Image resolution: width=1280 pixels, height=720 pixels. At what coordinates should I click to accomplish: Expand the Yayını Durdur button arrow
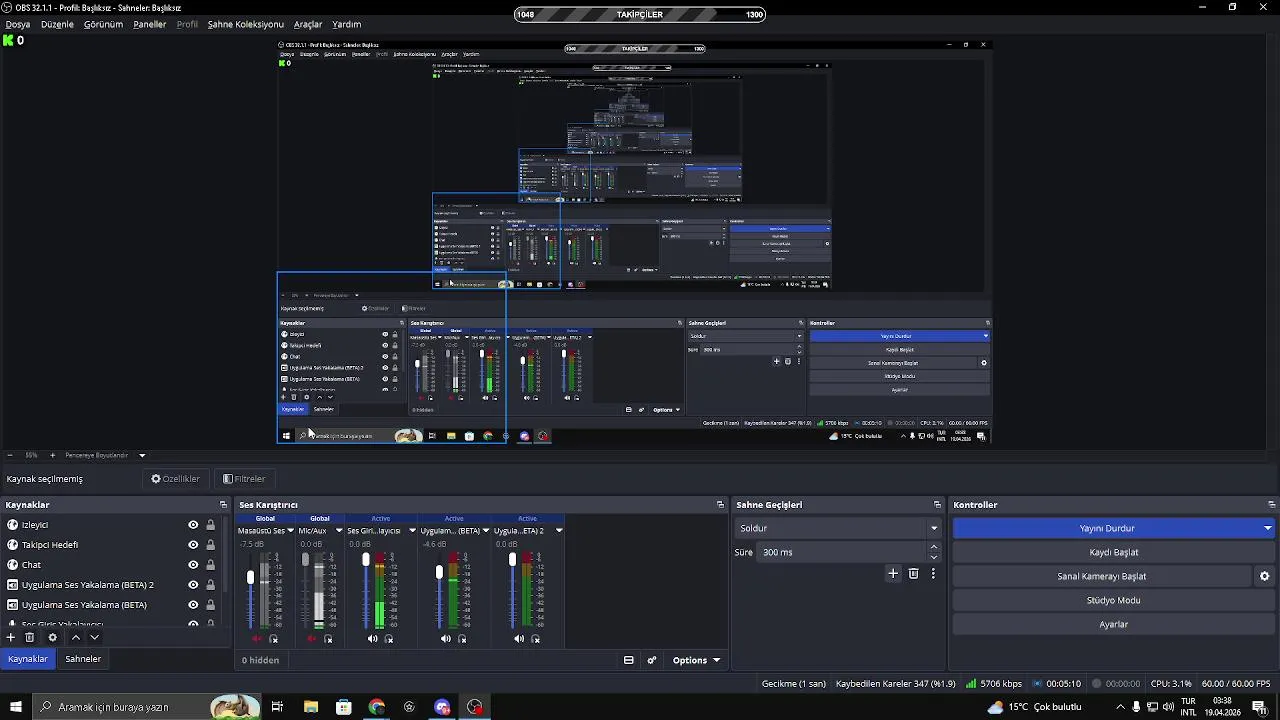pyautogui.click(x=1267, y=528)
